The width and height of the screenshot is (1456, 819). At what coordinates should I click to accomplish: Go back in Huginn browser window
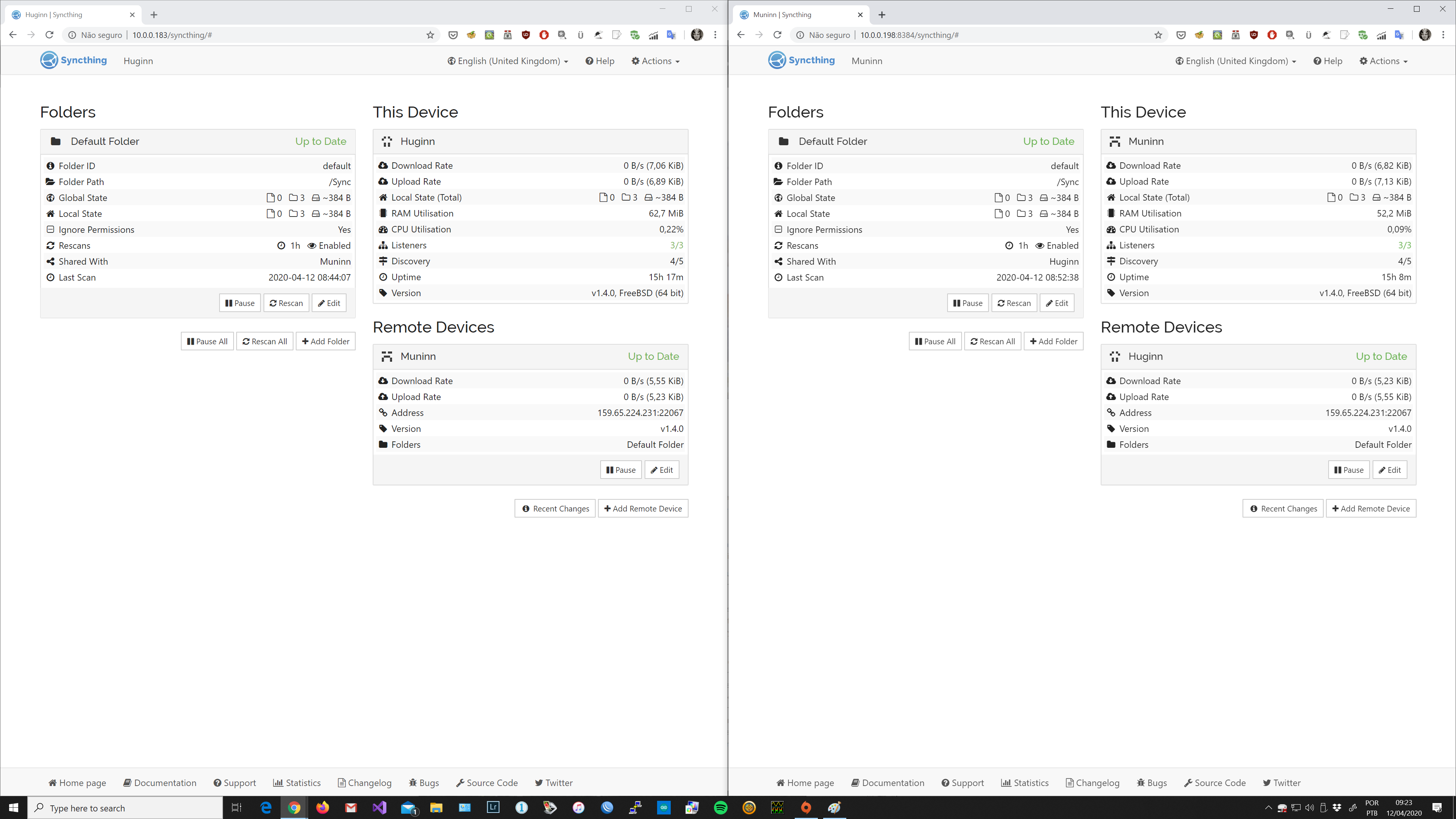click(13, 35)
